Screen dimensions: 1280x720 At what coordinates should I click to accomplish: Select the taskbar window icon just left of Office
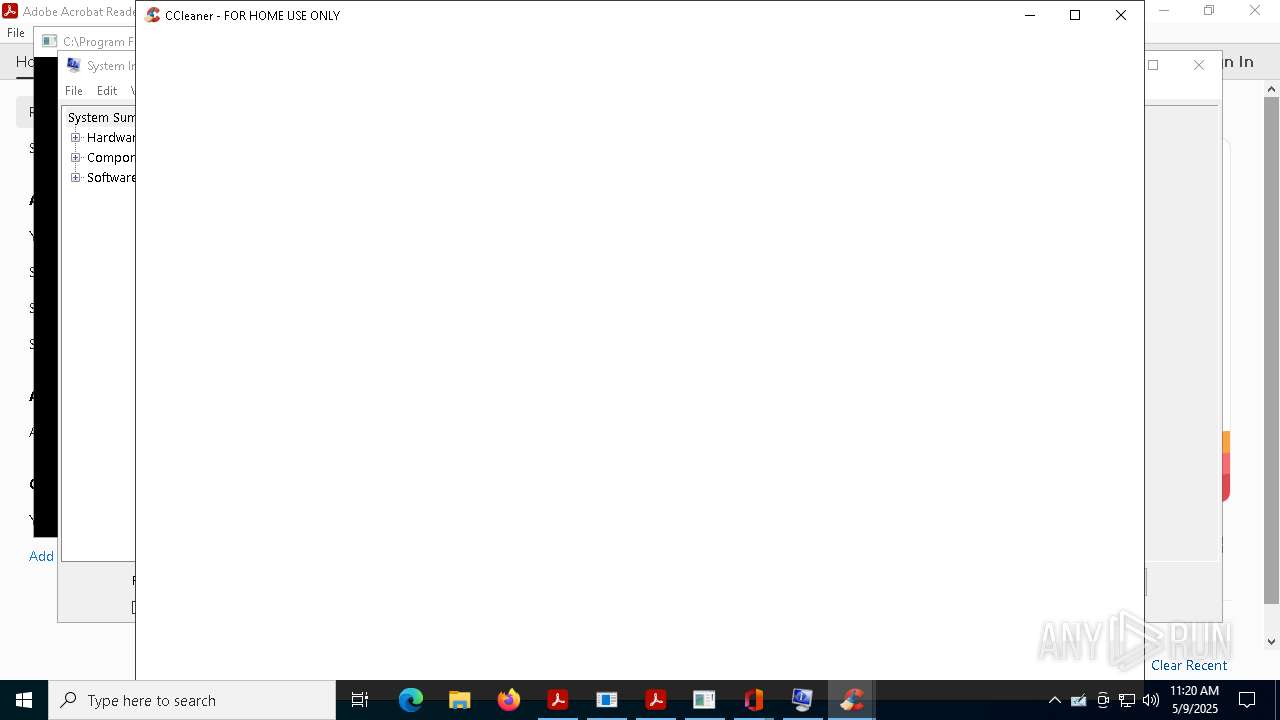point(705,700)
